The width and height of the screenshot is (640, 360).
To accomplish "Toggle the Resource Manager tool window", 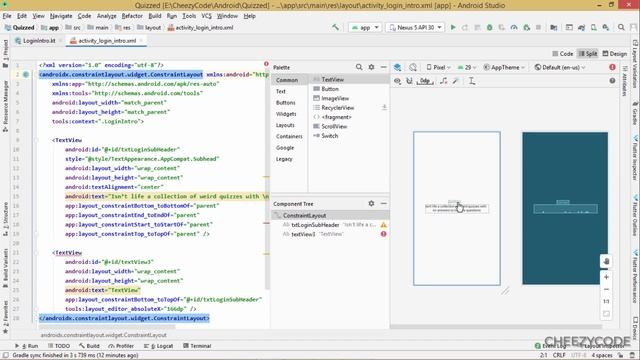I will point(5,106).
